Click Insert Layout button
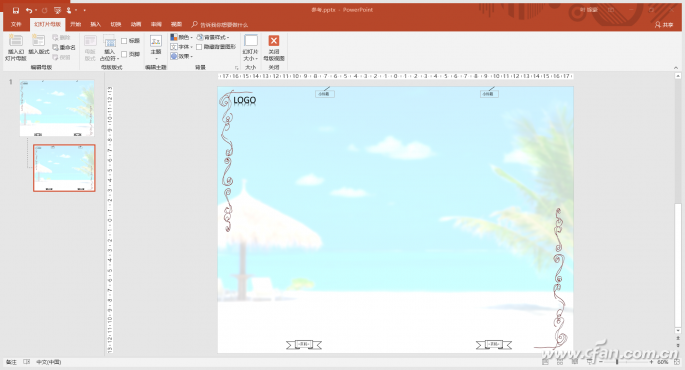The width and height of the screenshot is (685, 370). [x=38, y=45]
